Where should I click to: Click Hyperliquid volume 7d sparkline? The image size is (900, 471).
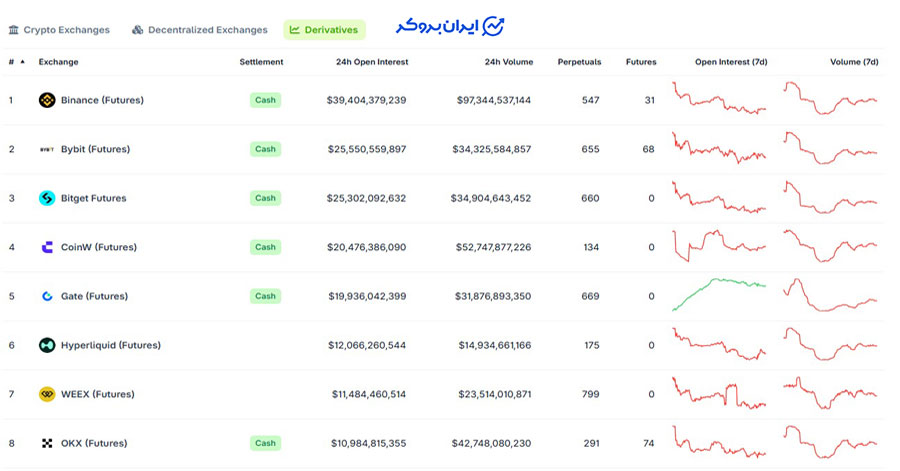tap(830, 344)
